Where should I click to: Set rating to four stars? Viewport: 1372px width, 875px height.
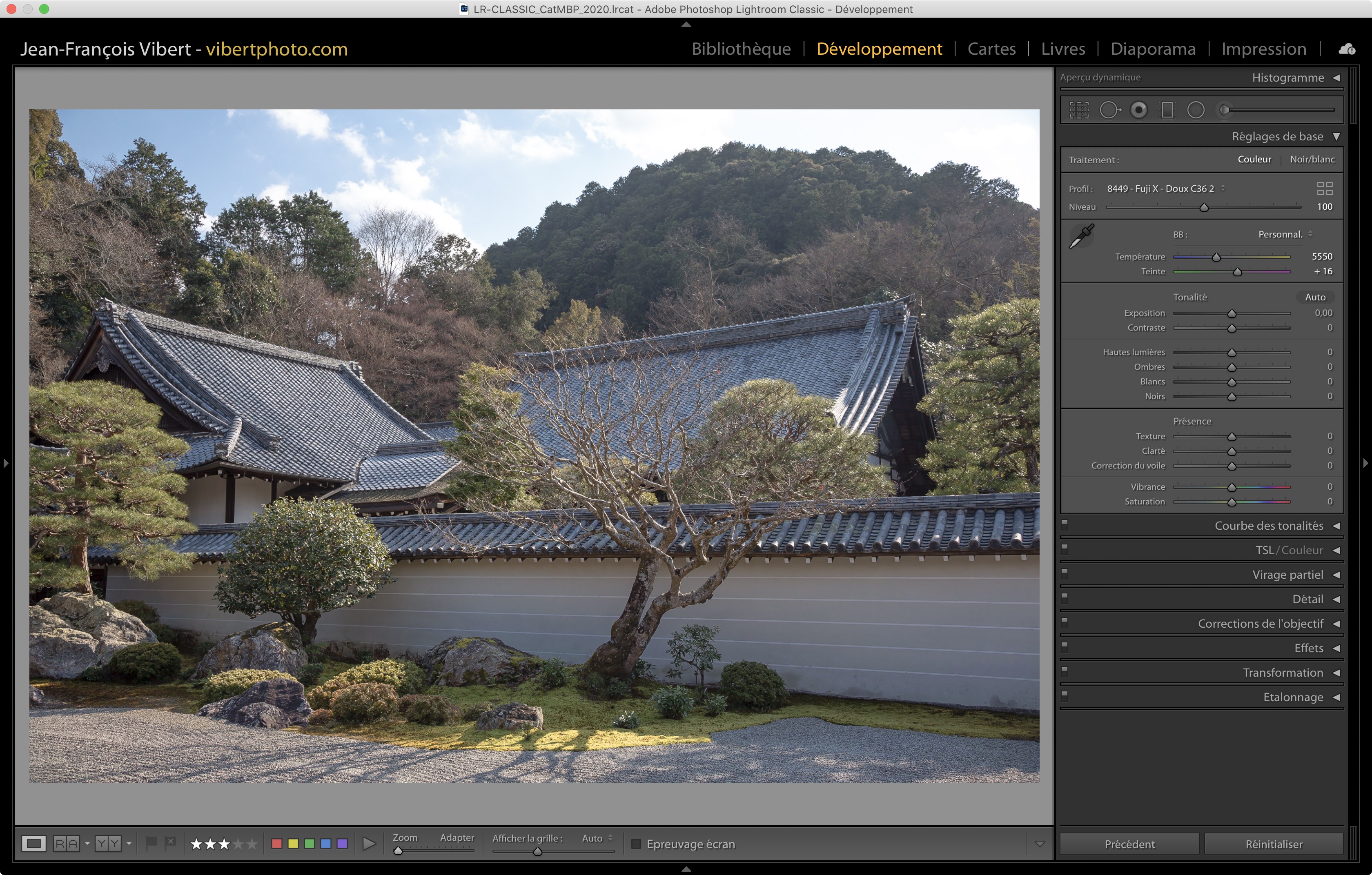click(x=238, y=844)
